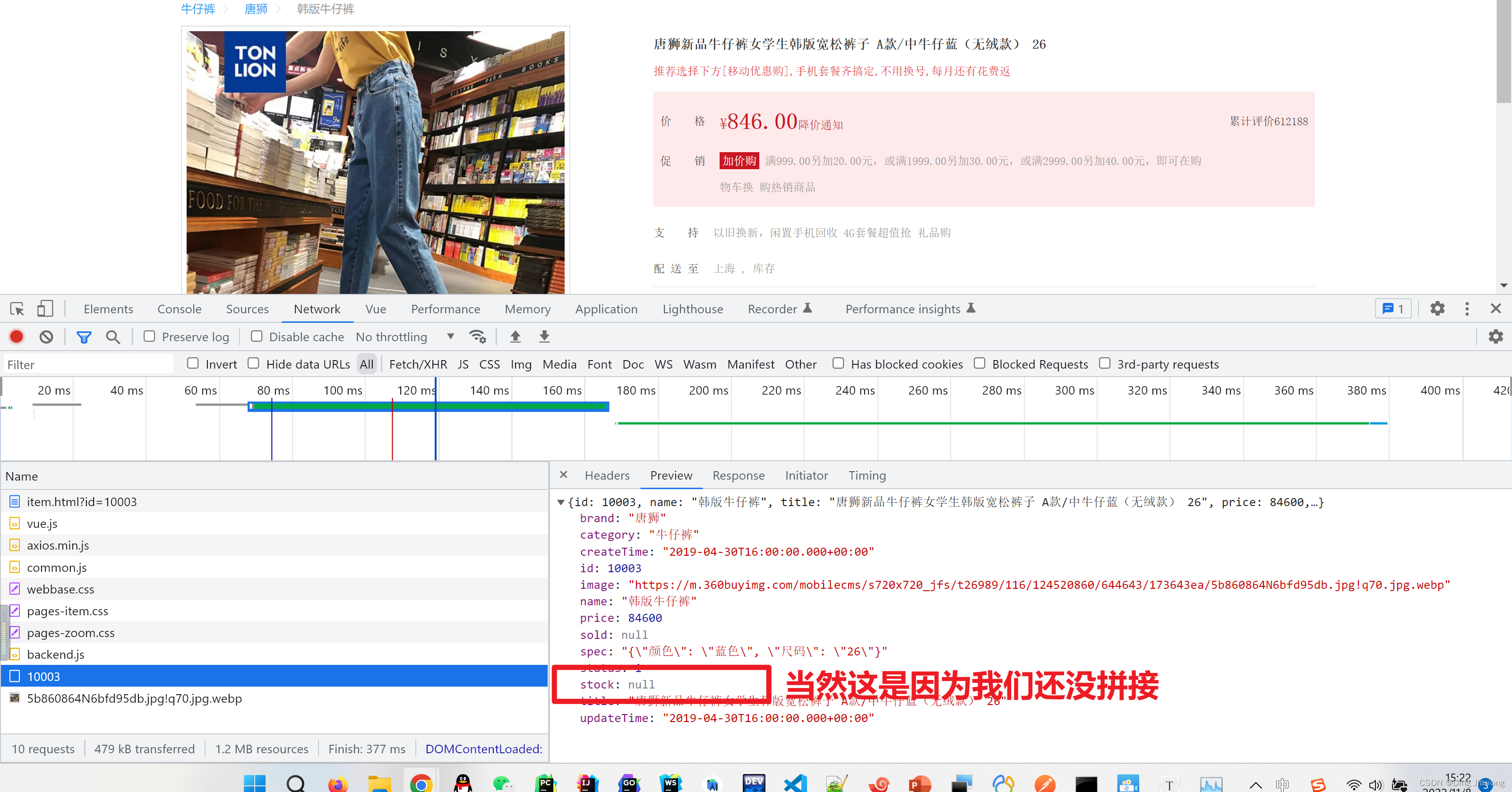Stop recording network log

(17, 336)
